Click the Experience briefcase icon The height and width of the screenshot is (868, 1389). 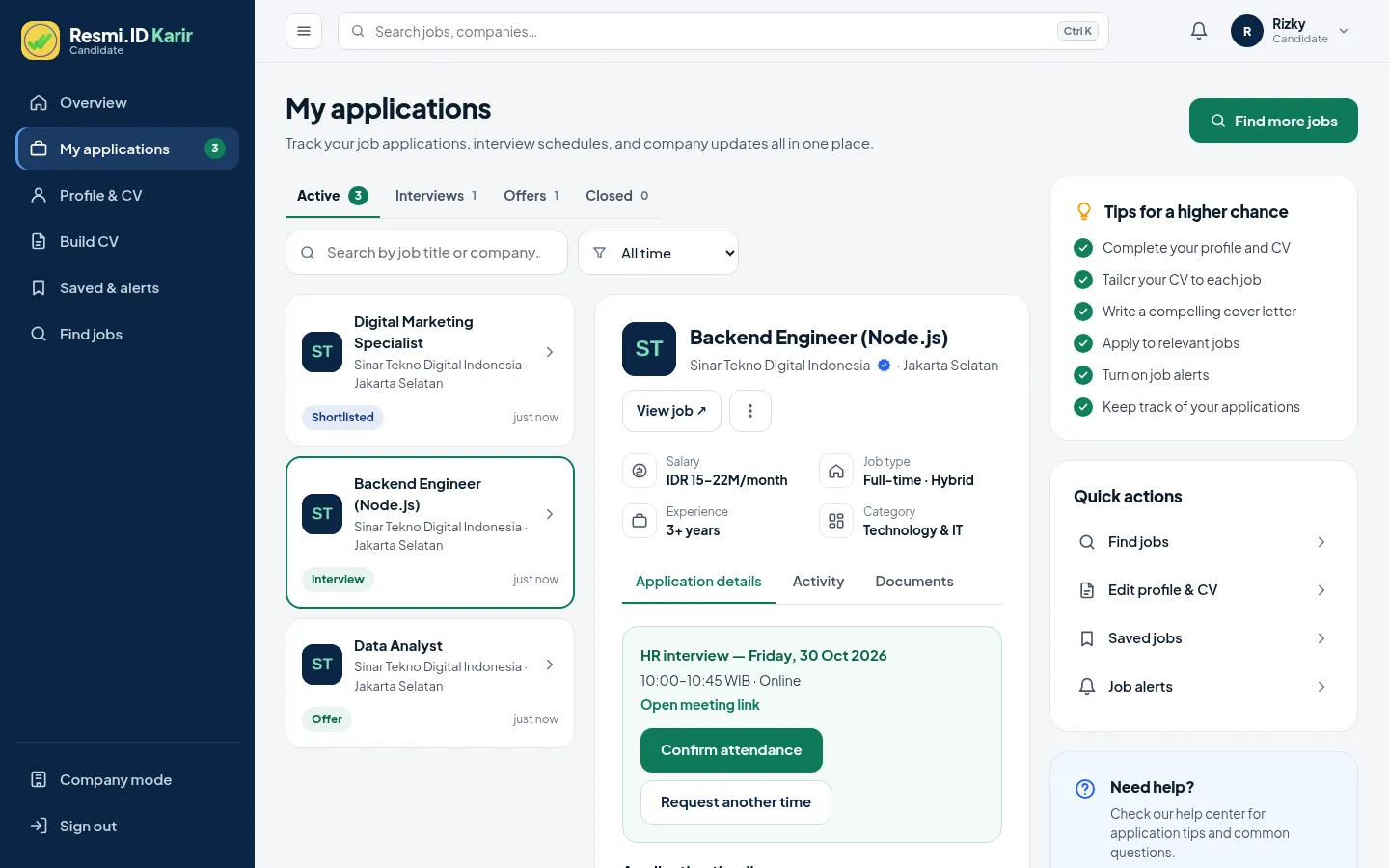pos(640,521)
